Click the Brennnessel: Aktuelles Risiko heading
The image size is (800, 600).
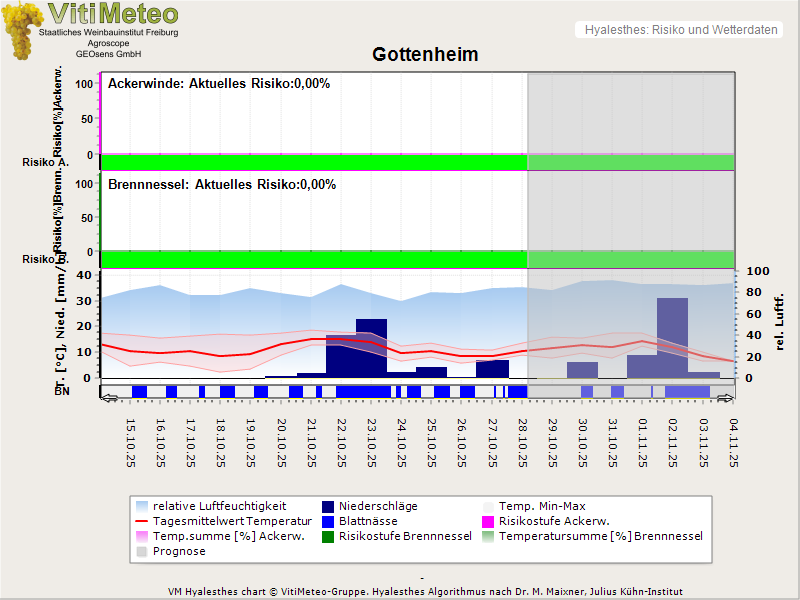(222, 185)
